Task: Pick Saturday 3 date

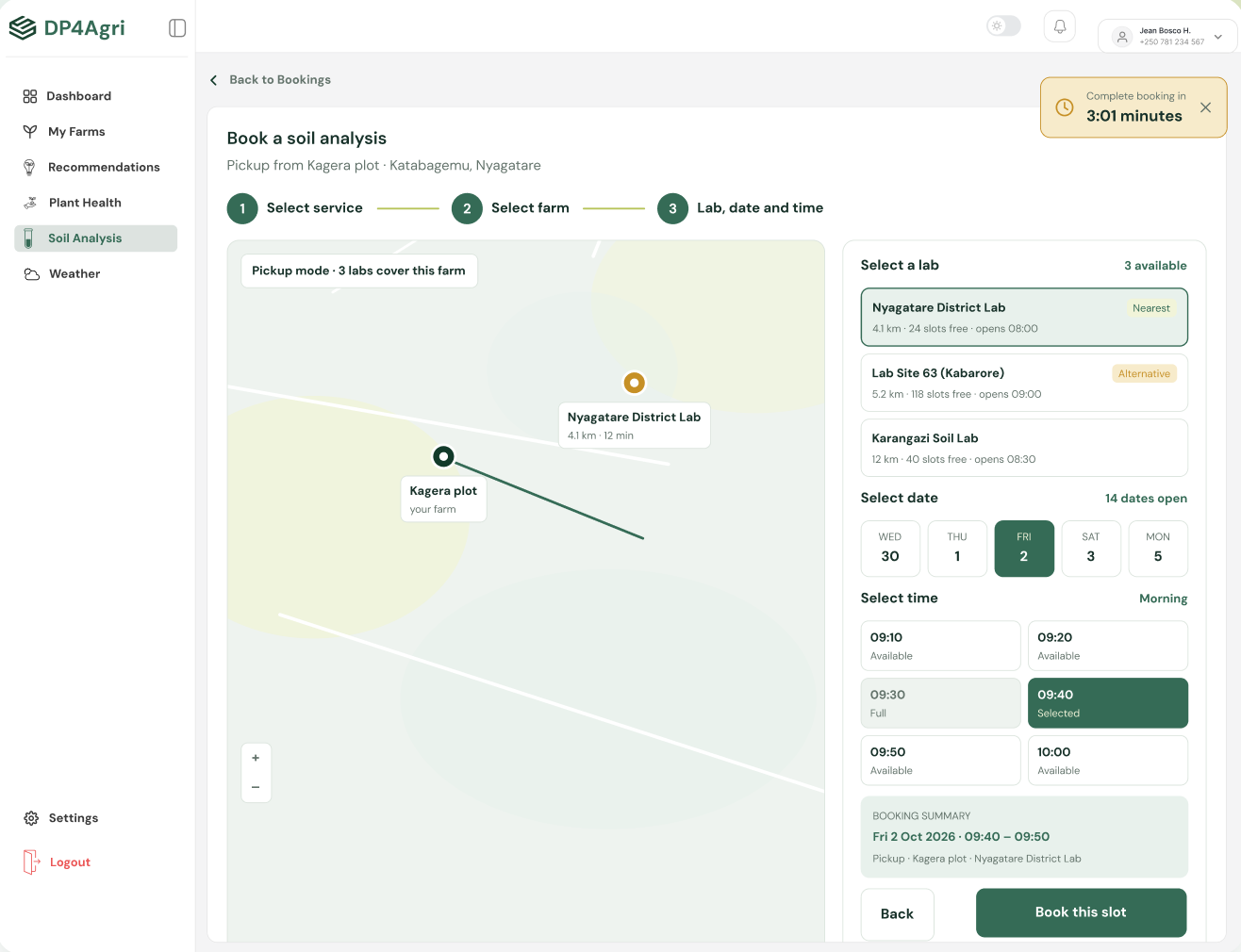Action: [x=1091, y=549]
